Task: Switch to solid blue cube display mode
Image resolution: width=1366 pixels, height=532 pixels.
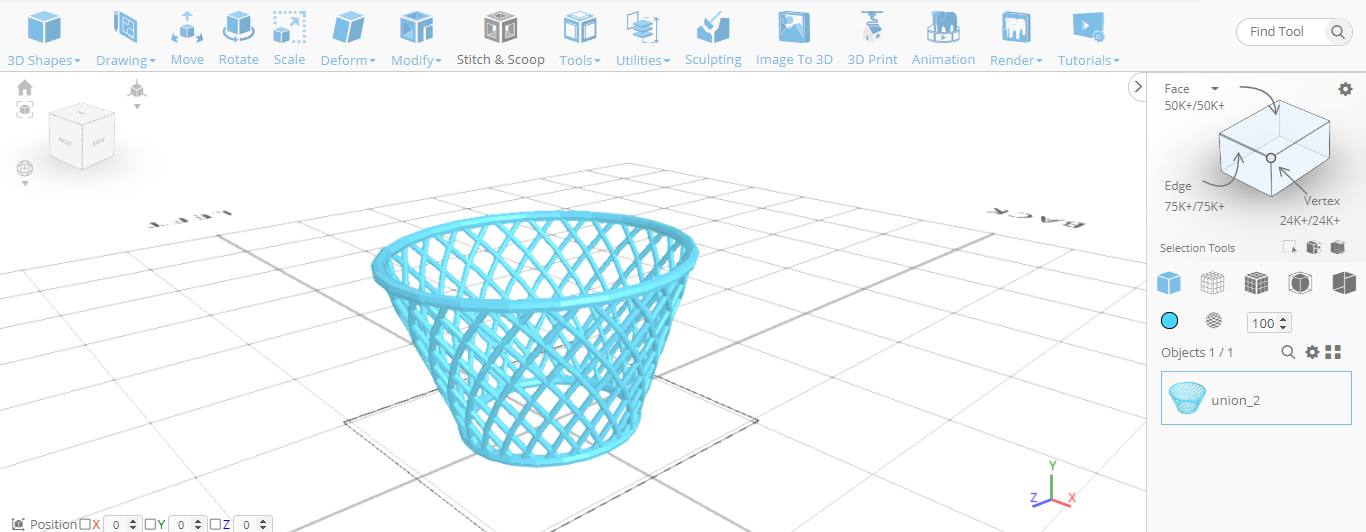Action: 1168,283
